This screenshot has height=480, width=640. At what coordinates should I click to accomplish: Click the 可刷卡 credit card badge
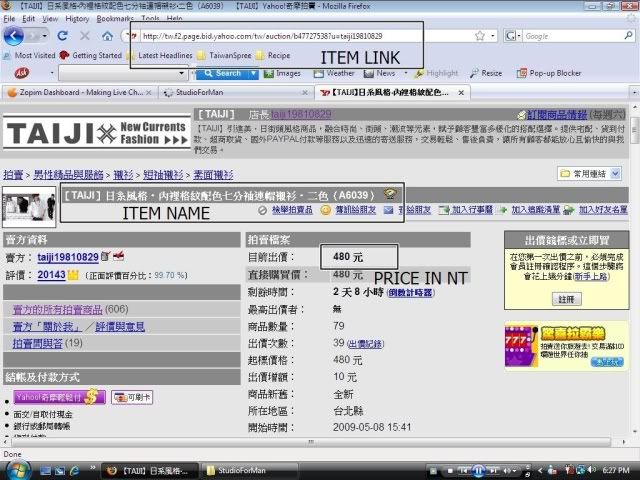point(132,397)
